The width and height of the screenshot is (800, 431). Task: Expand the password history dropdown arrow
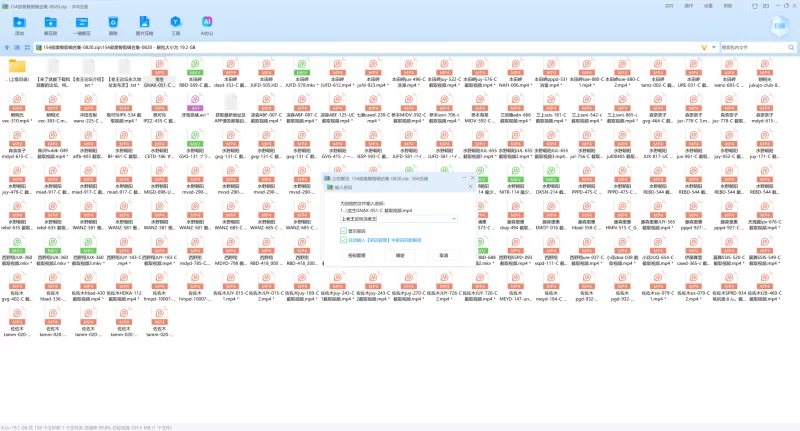454,219
